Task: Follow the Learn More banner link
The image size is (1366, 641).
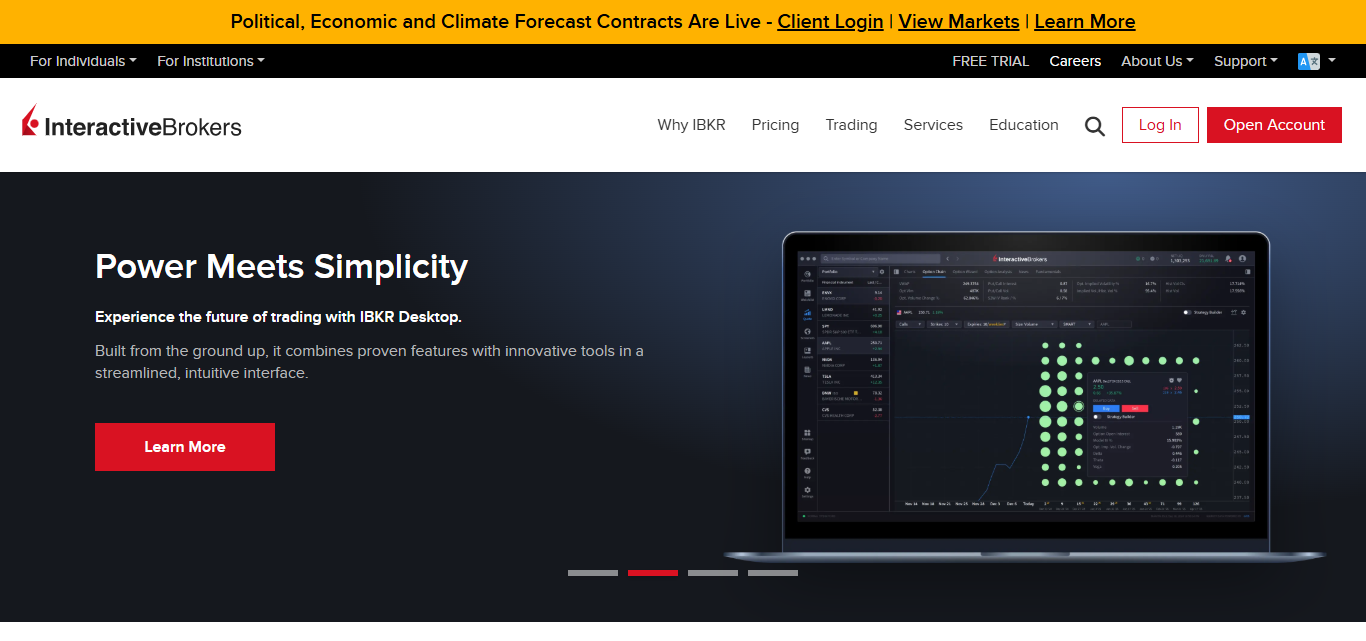Action: [1085, 21]
